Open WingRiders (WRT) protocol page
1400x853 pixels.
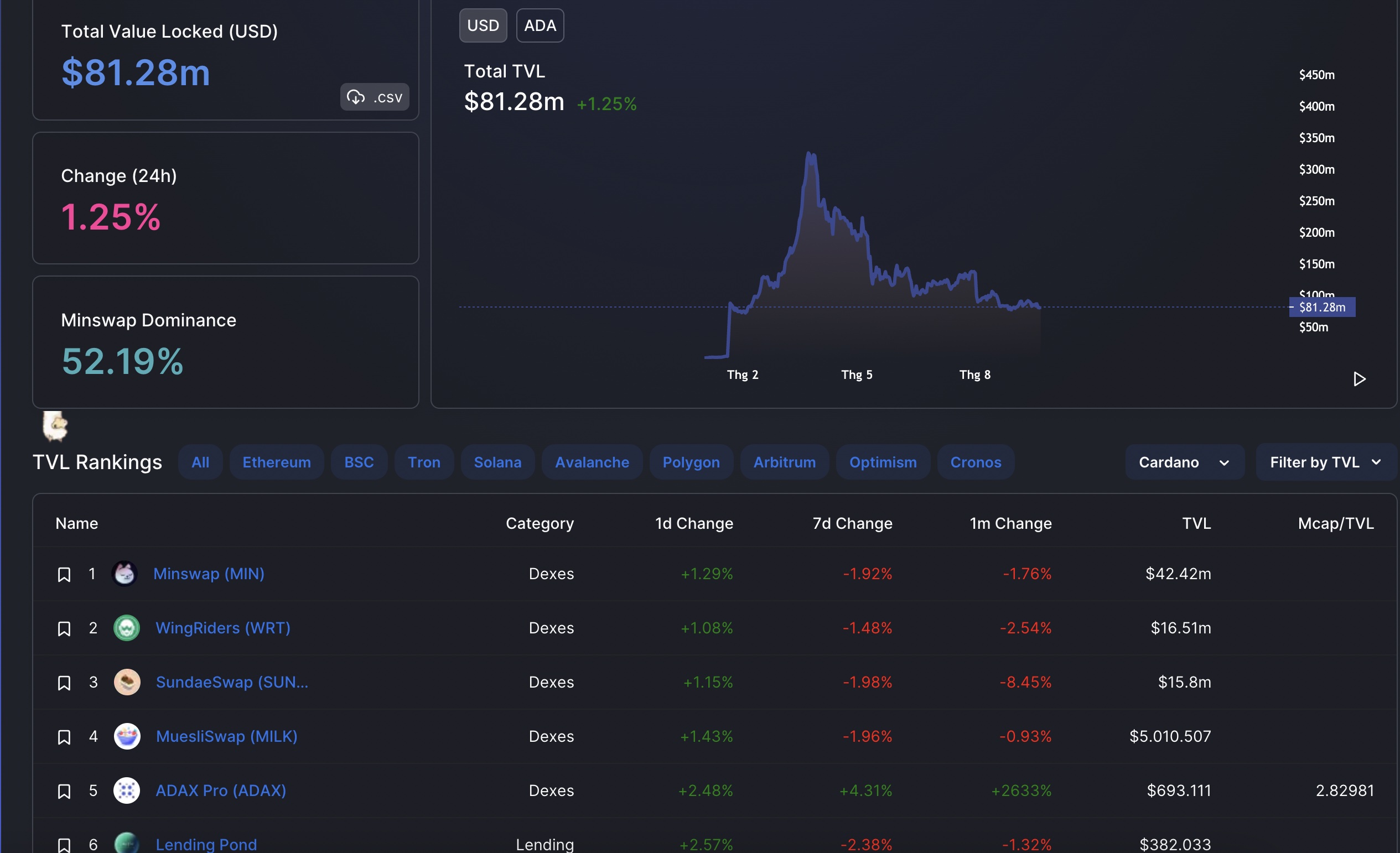(222, 628)
